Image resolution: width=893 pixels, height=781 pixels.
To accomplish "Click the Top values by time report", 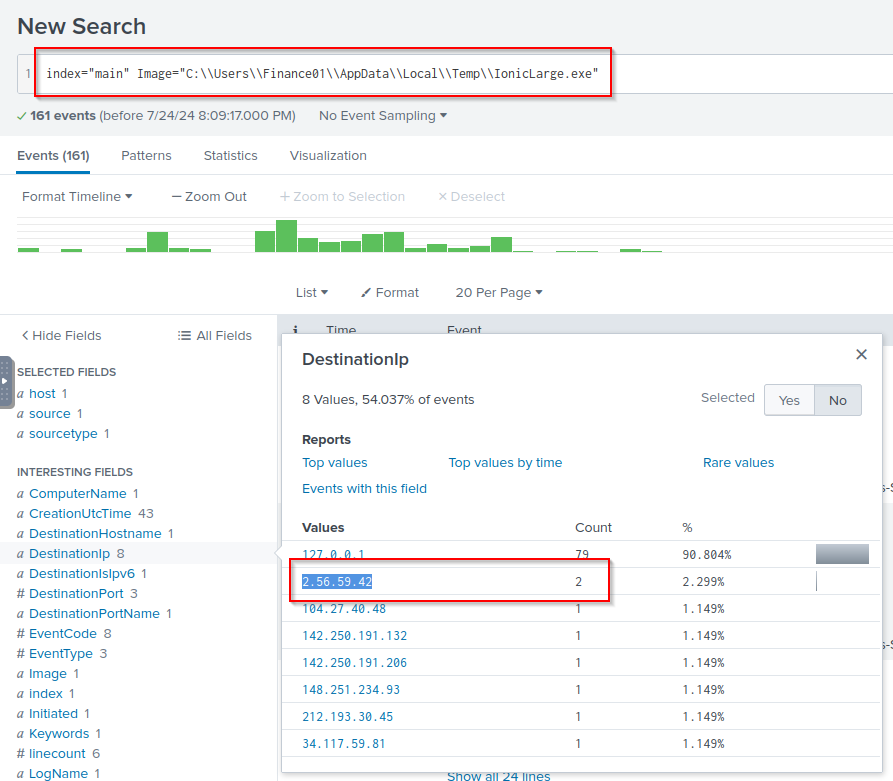I will (x=505, y=463).
